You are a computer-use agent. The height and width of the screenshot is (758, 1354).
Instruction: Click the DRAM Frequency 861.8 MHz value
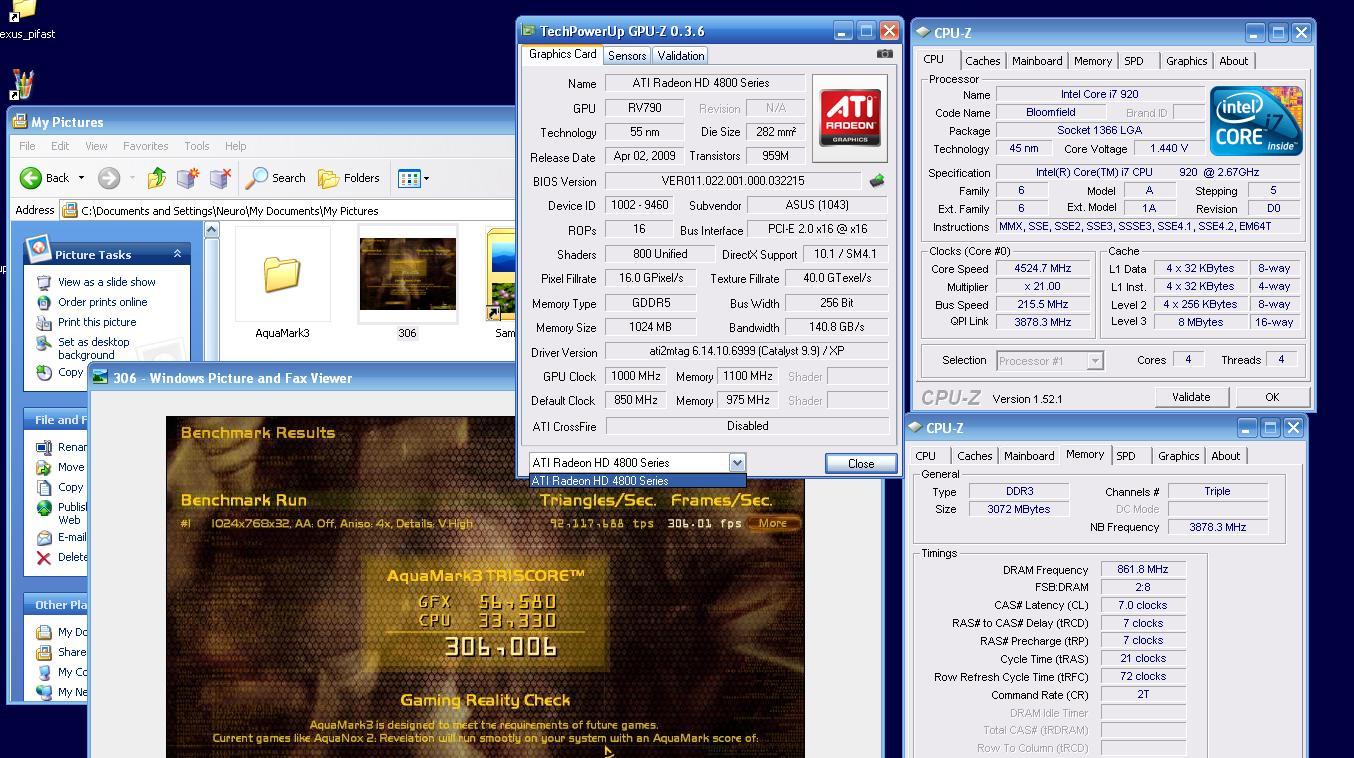click(x=1143, y=570)
